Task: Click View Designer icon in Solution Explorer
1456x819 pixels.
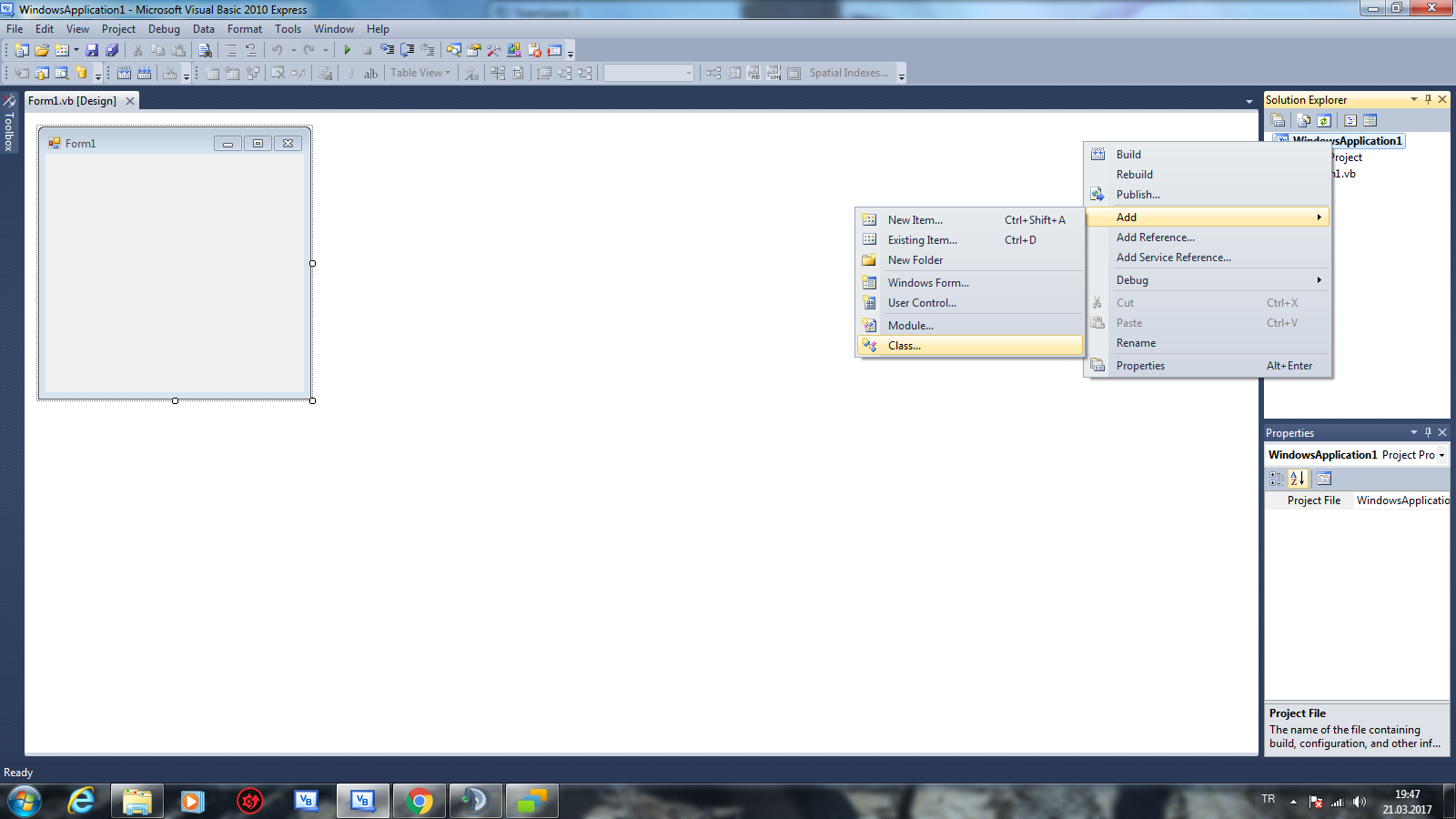Action: pos(1370,120)
